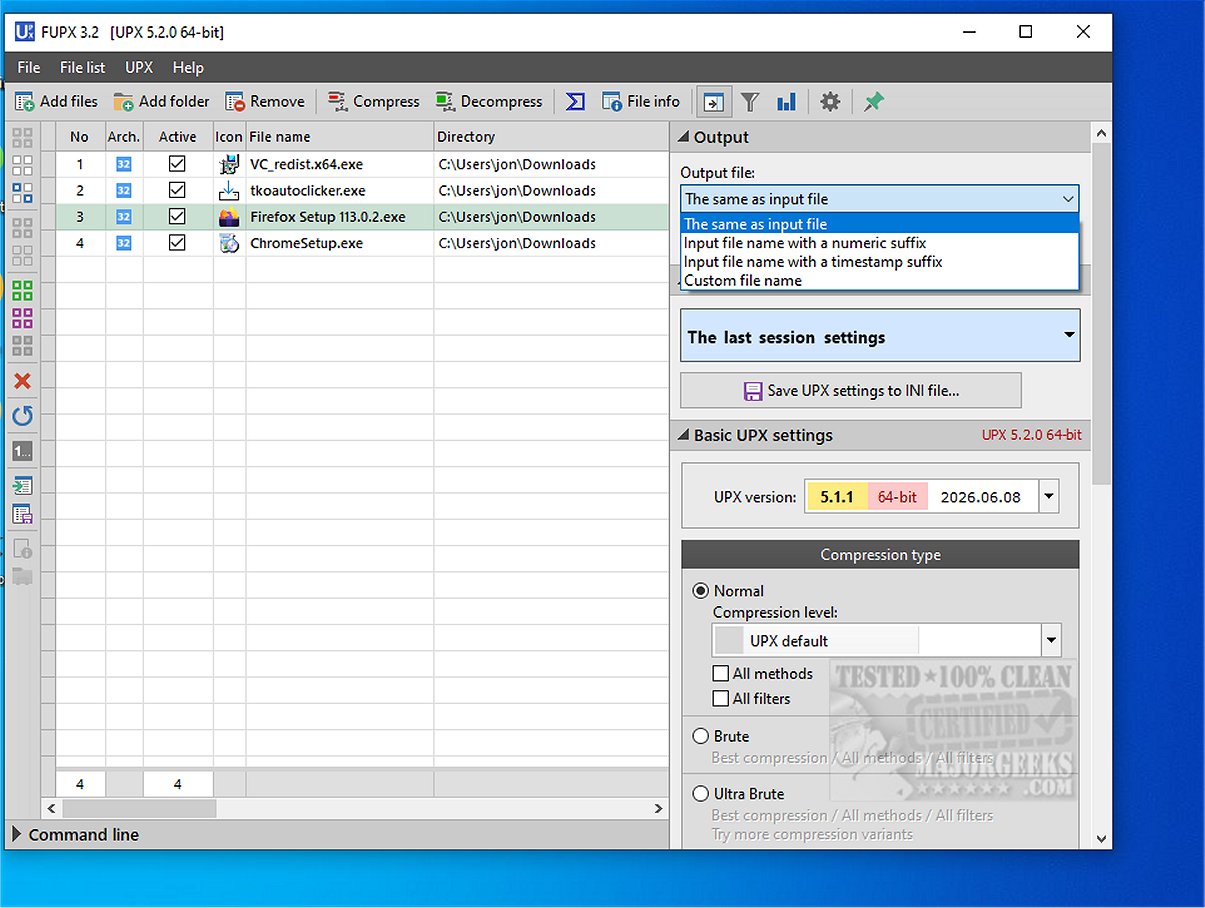Click the Add folder toolbar button
This screenshot has width=1205, height=908.
pyautogui.click(x=162, y=101)
